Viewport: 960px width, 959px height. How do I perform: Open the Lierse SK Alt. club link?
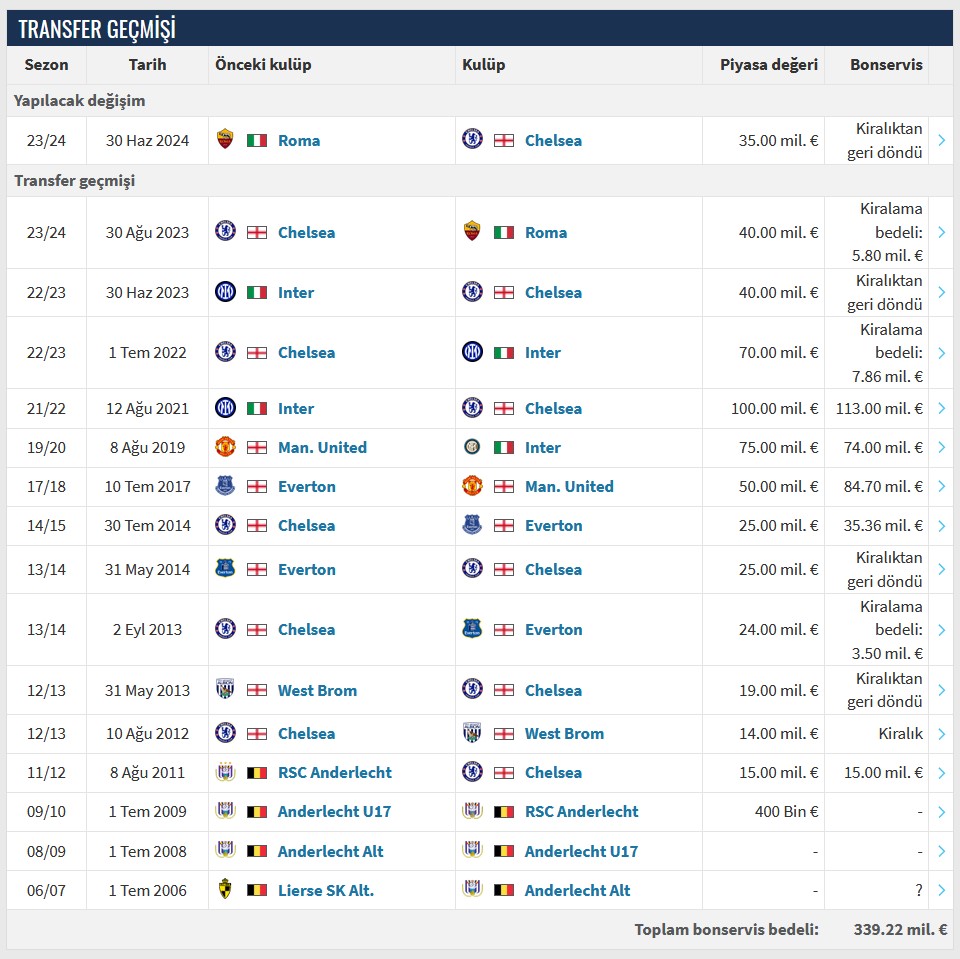pyautogui.click(x=326, y=890)
